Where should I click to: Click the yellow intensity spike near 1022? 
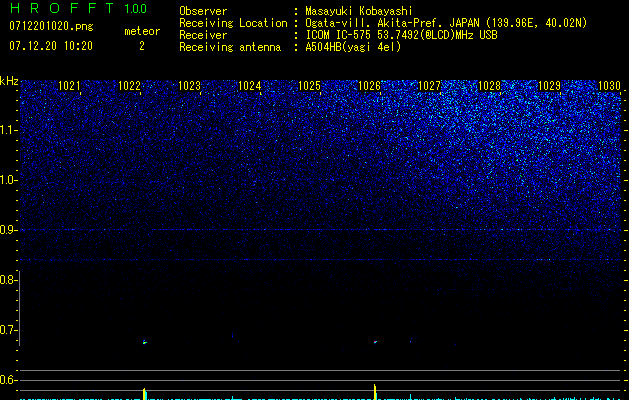[x=144, y=394]
